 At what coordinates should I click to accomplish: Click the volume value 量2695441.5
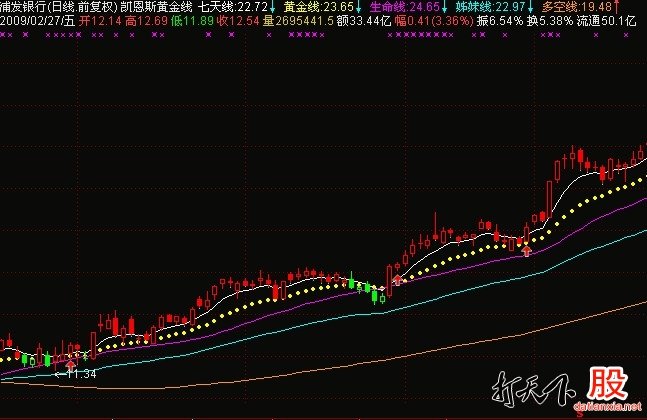click(298, 21)
